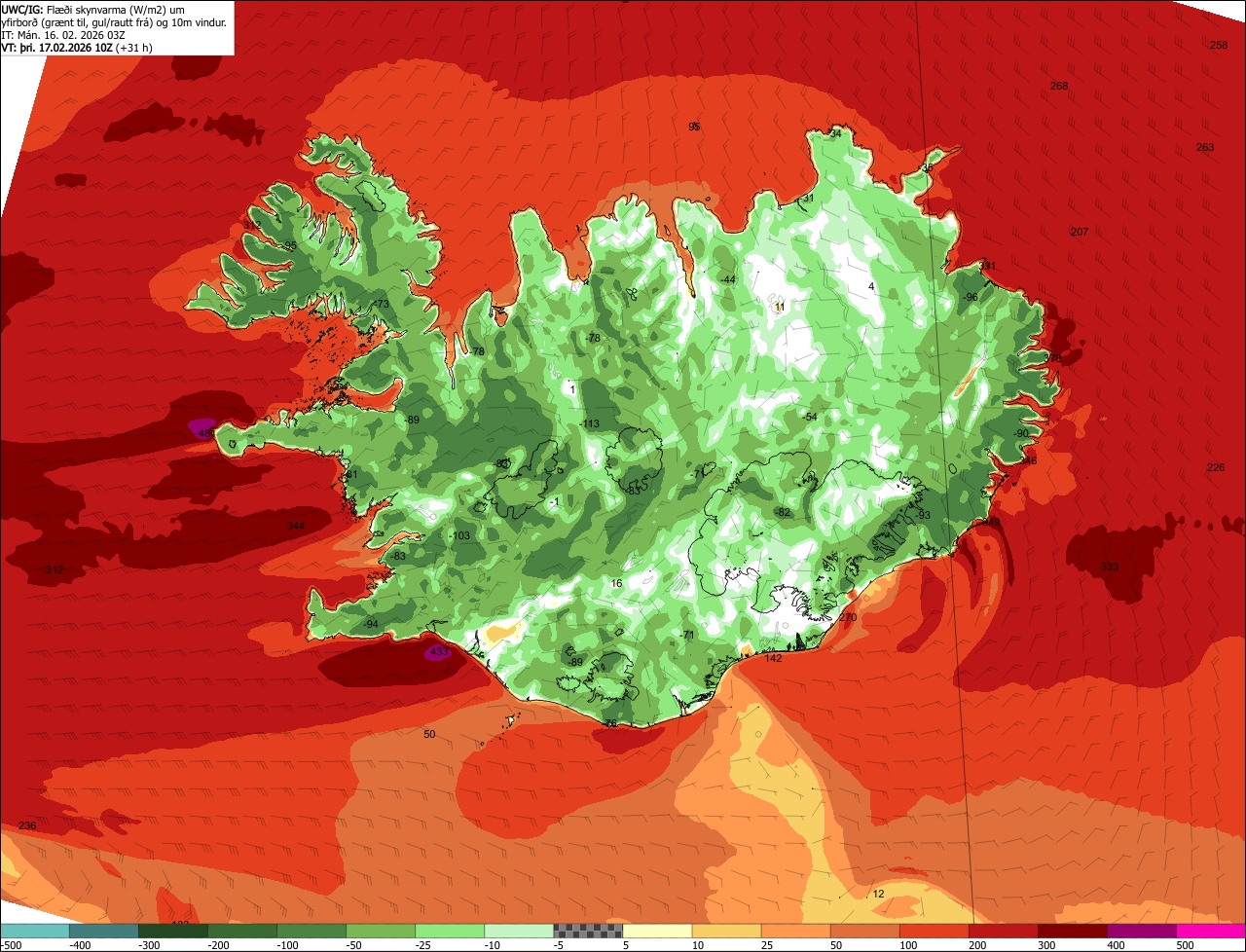This screenshot has height=952, width=1246.
Task: Click the red 200 to 300 legend swatch
Action: [1002, 931]
